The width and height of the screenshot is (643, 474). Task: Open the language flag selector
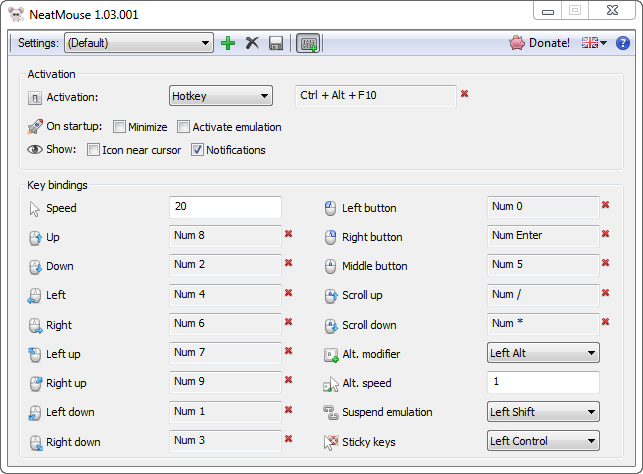[x=594, y=43]
